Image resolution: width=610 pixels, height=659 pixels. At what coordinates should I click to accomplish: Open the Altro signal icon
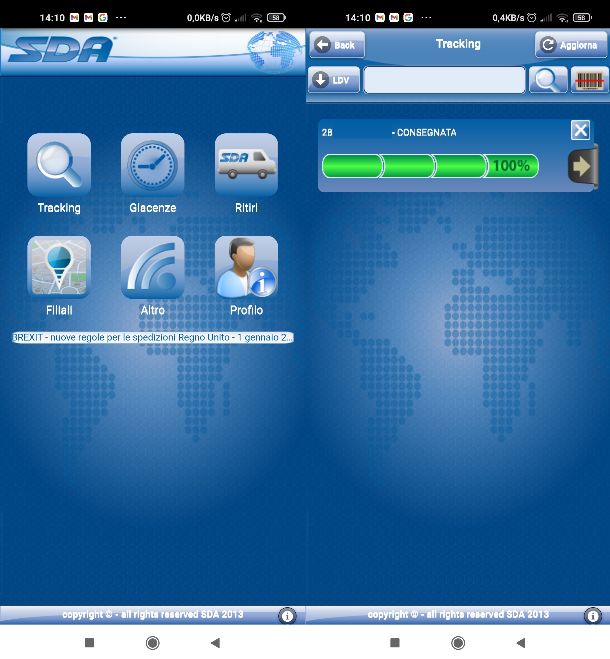[x=153, y=266]
